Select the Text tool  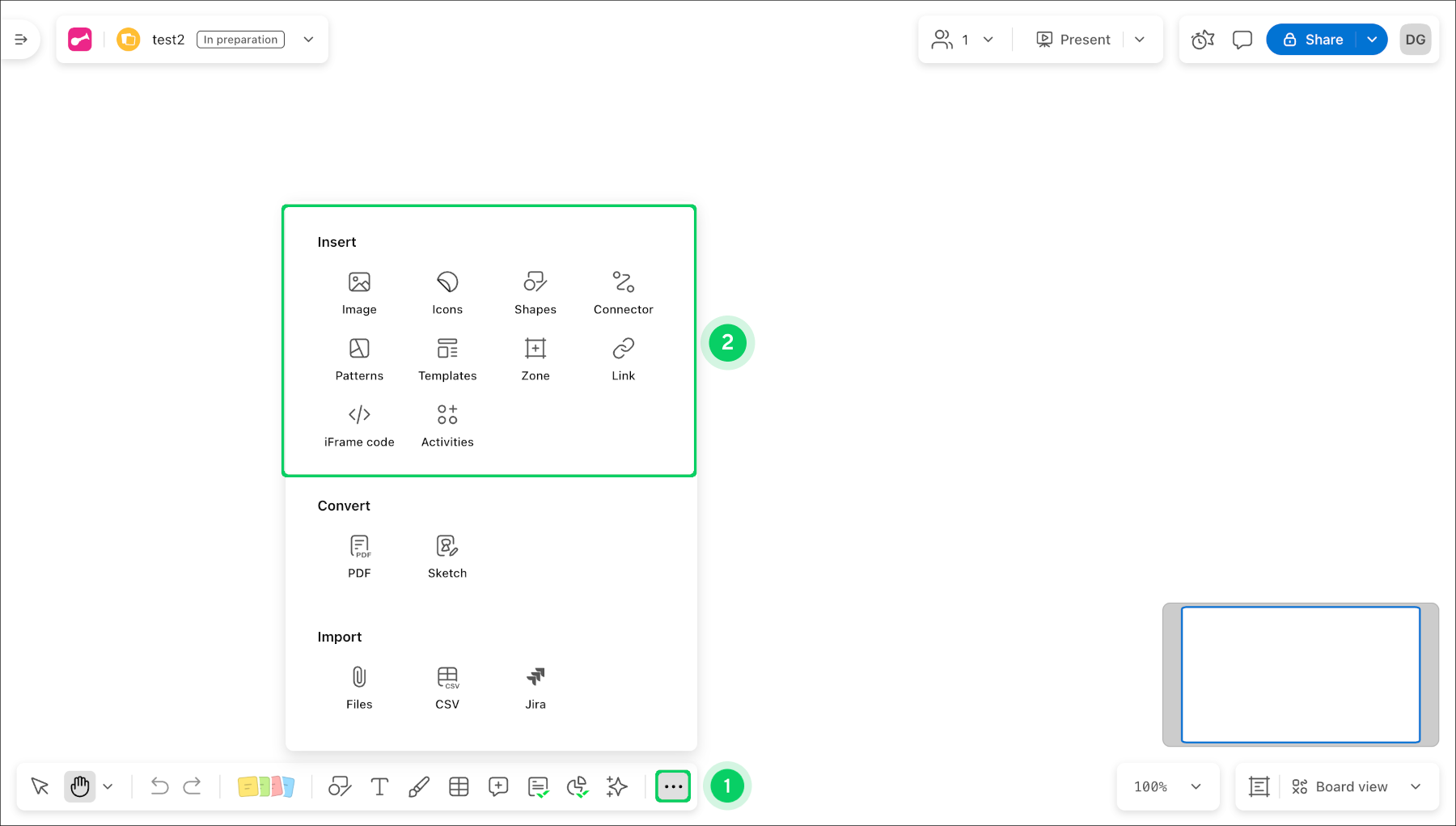coord(379,786)
